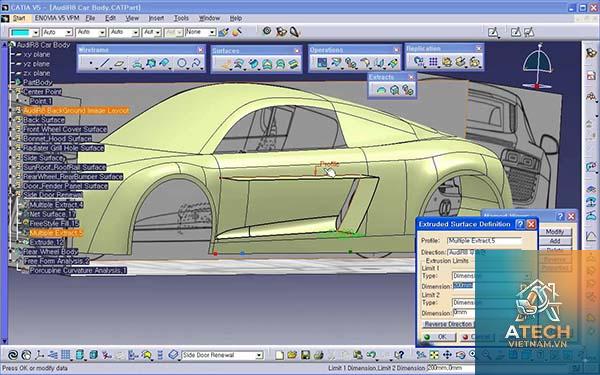Open the Start menu

(19, 18)
